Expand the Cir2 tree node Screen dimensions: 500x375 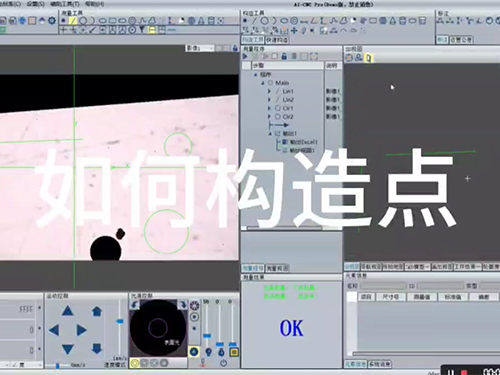coord(269,117)
